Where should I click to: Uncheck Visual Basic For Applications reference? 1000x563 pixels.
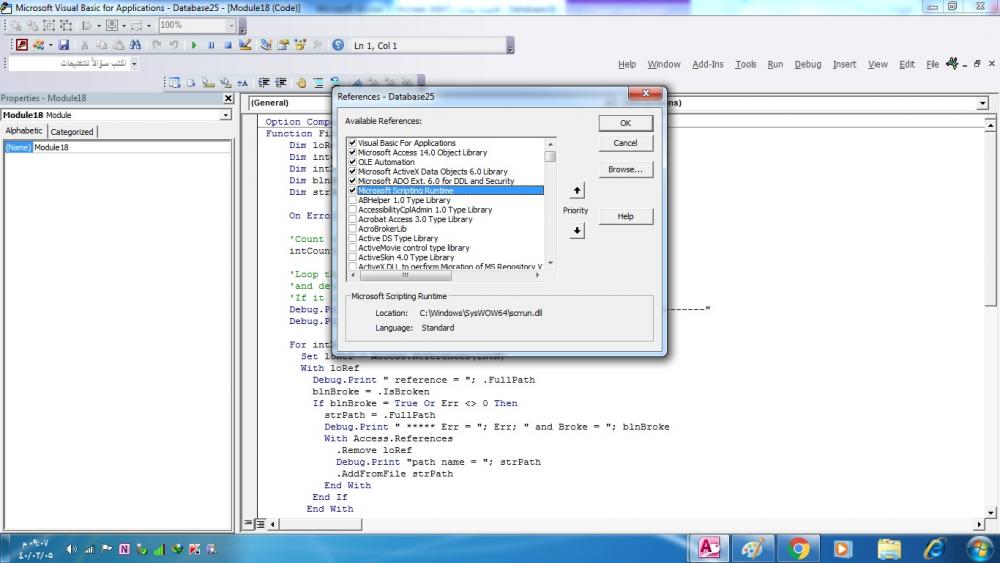tap(352, 143)
